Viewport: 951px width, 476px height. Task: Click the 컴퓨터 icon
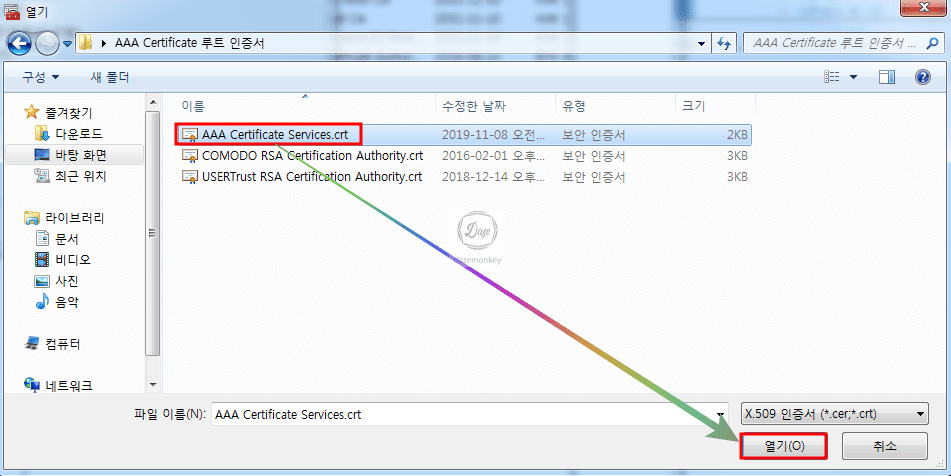pos(32,344)
